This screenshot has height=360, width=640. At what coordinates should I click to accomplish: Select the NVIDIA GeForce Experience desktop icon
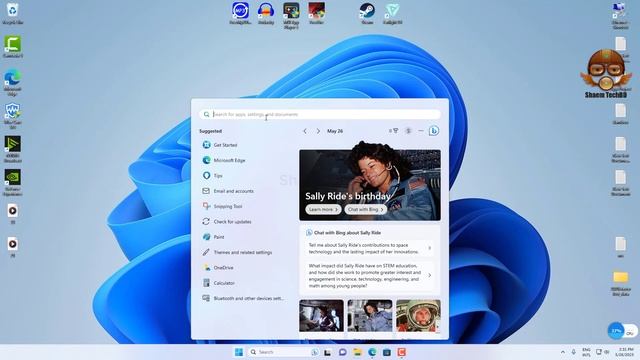(12, 183)
